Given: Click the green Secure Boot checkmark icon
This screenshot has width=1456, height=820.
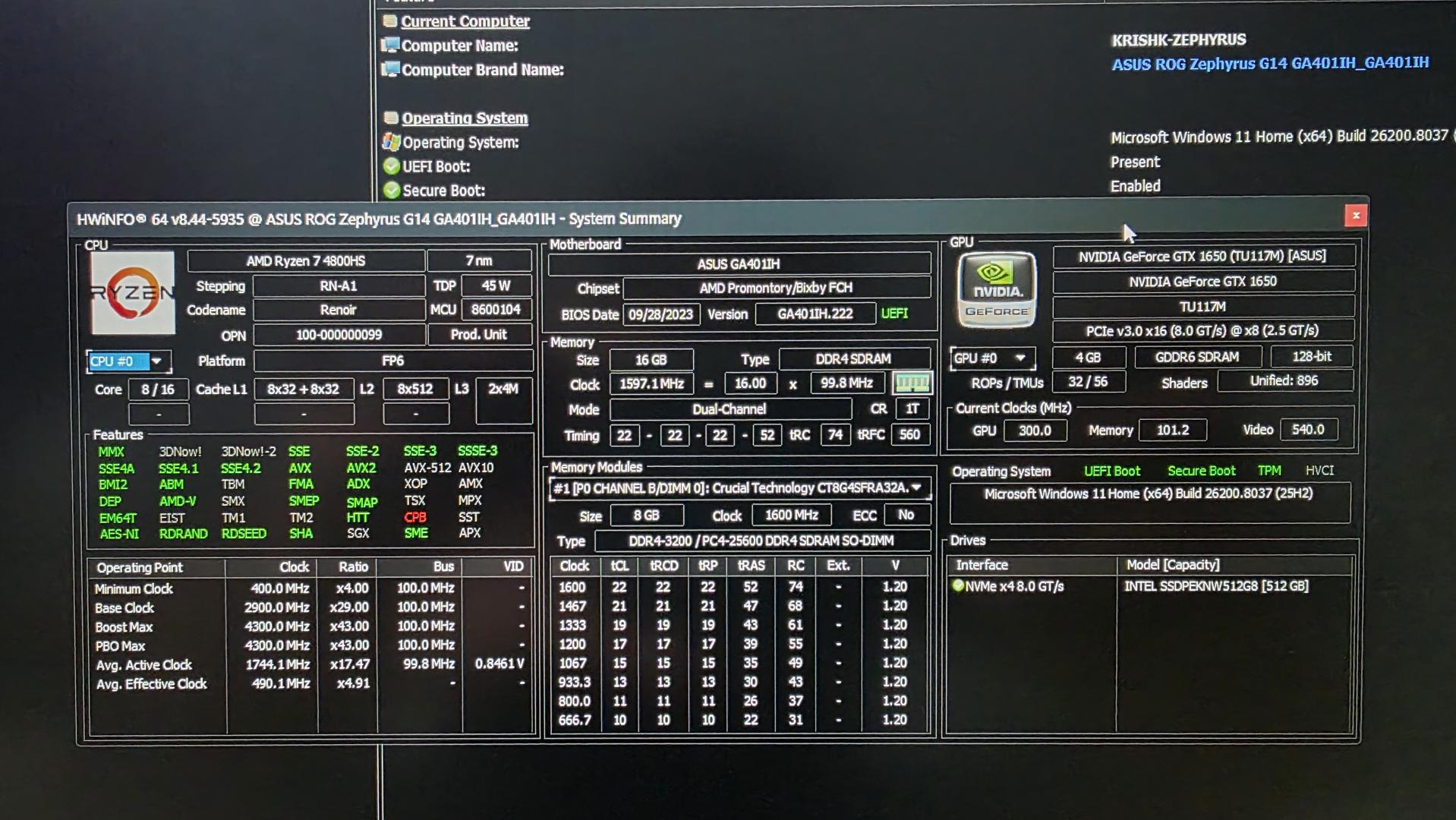Looking at the screenshot, I should point(392,191).
